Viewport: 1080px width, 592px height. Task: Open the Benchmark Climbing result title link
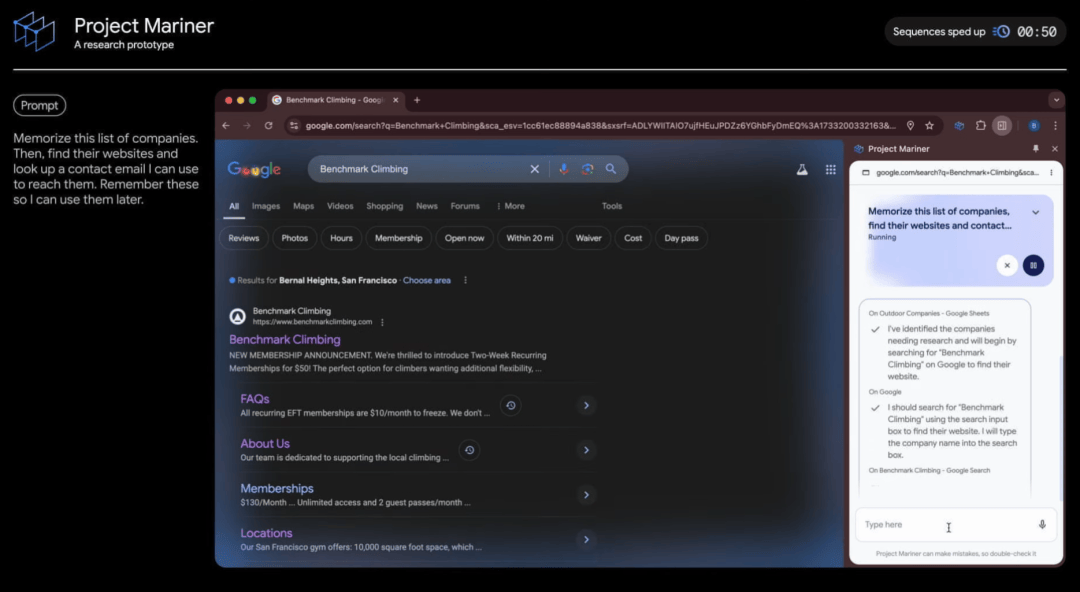pyautogui.click(x=284, y=340)
